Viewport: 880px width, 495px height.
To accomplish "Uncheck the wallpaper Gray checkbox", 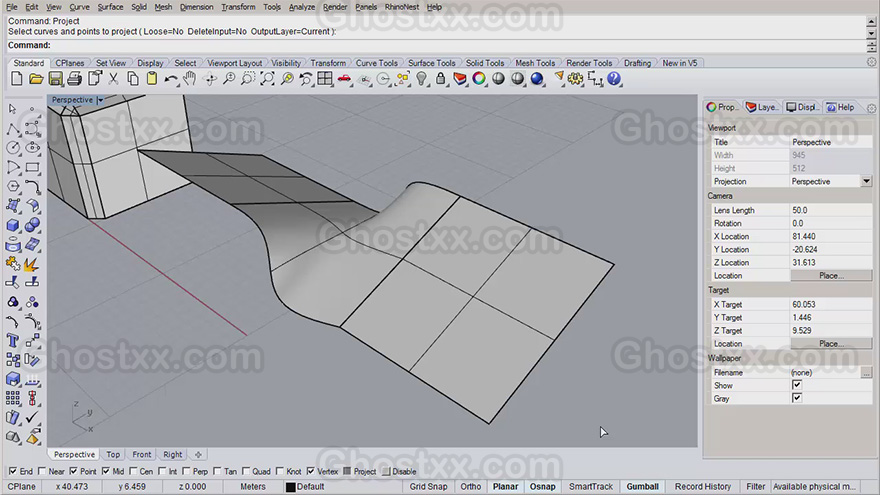I will coord(797,398).
